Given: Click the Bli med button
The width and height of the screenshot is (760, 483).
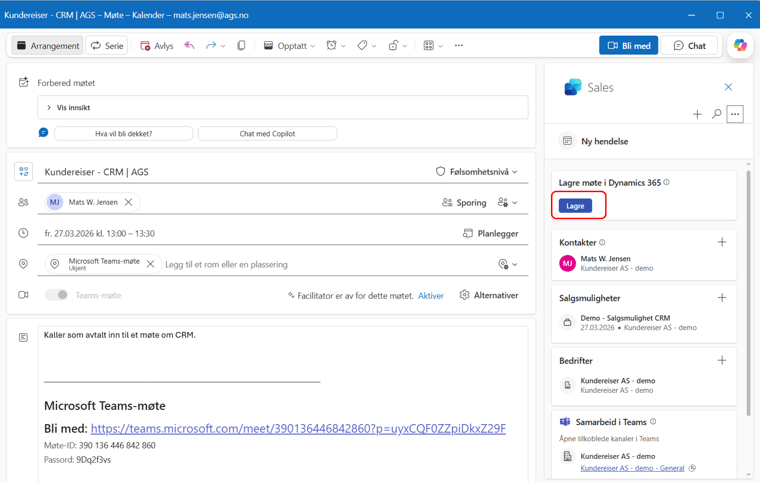Looking at the screenshot, I should coord(628,46).
